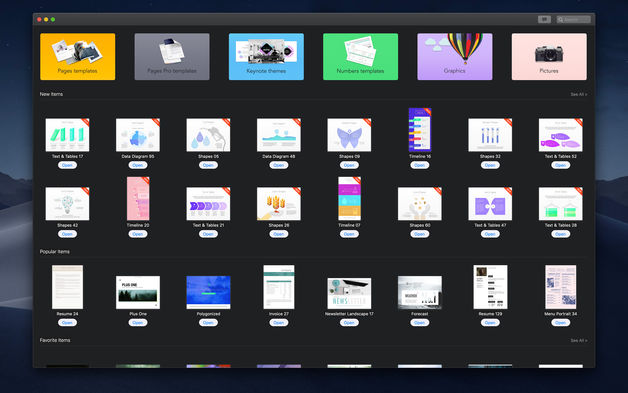Image resolution: width=628 pixels, height=393 pixels.
Task: Select the Text & Tables 17 thumbnail
Action: pos(67,135)
